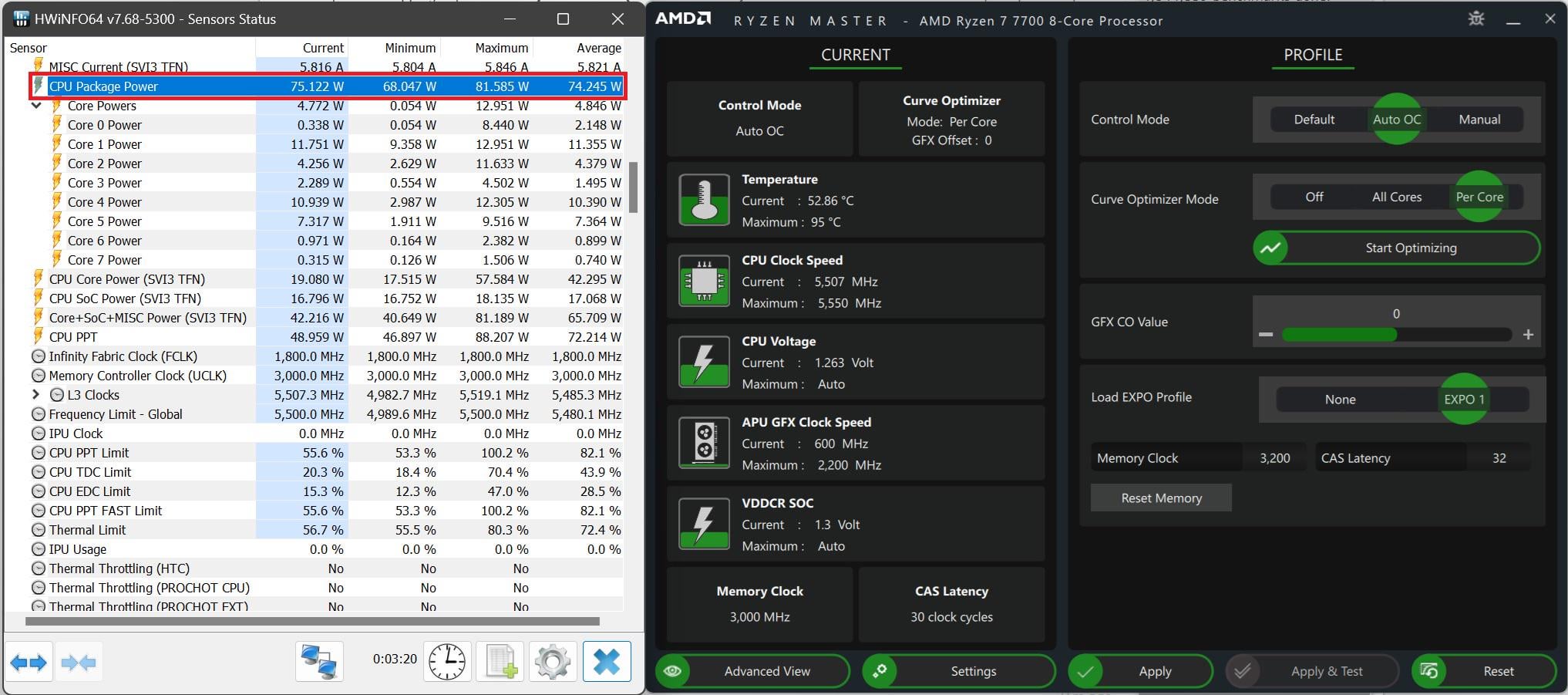Click the HWiNFO vertical scrollbar thumb
Image resolution: width=1568 pixels, height=695 pixels.
[x=634, y=187]
